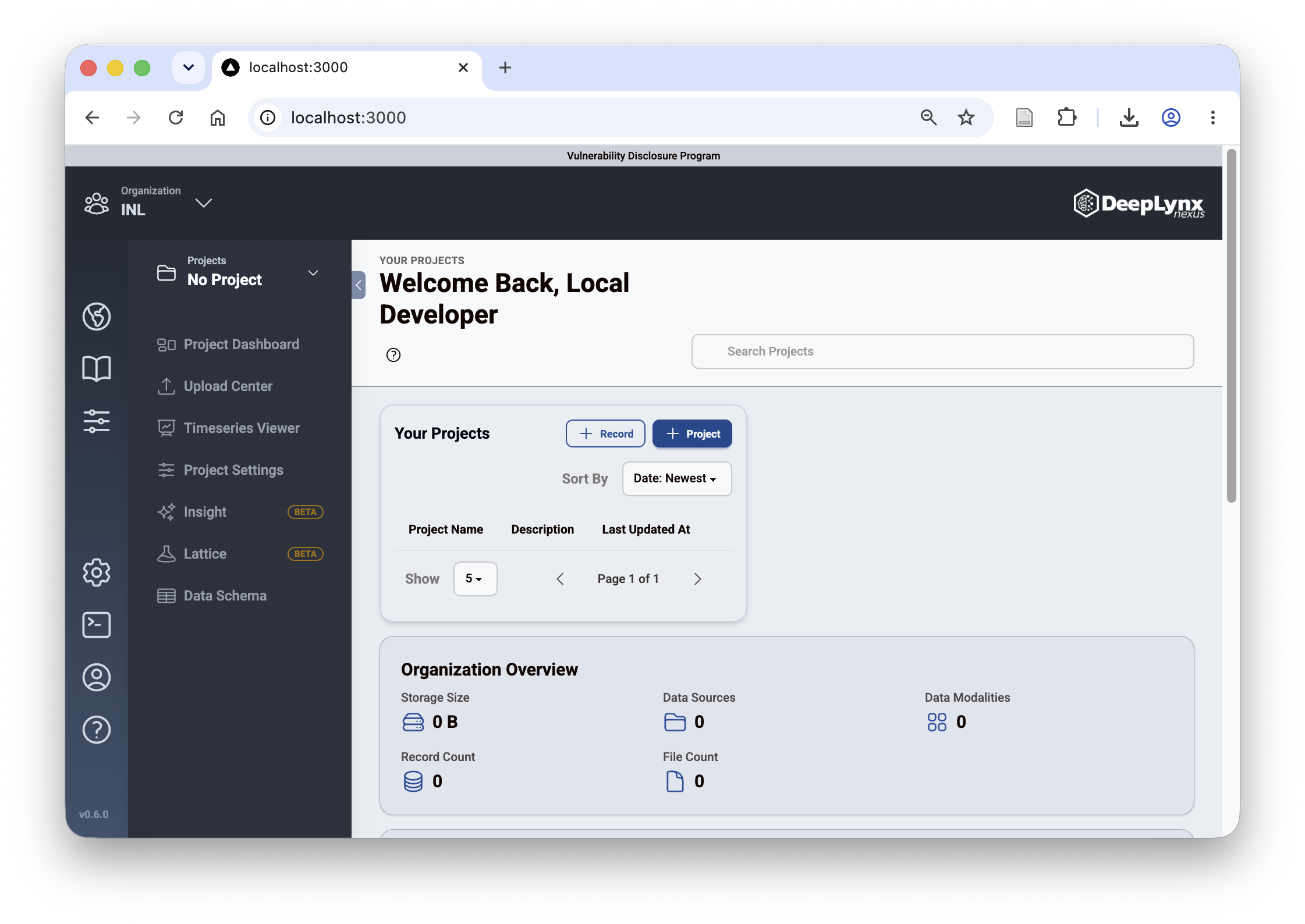Bookmark this page with the star icon
The height and width of the screenshot is (924, 1305).
tap(966, 118)
